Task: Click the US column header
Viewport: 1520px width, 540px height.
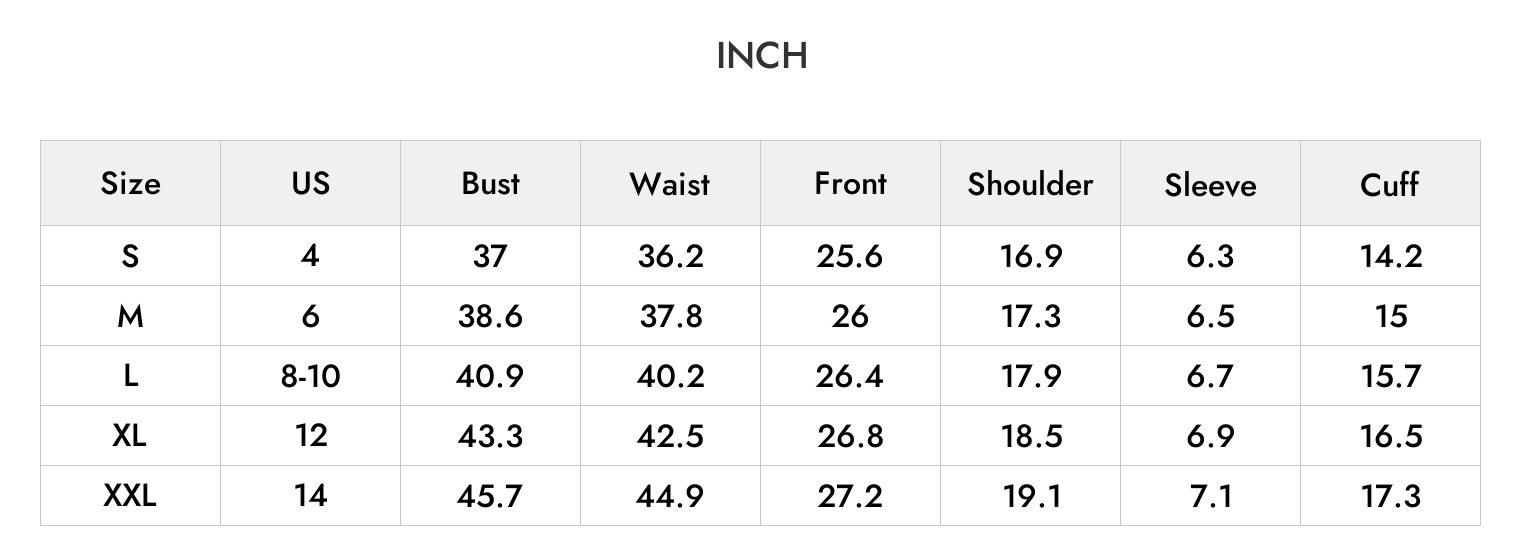Action: [x=310, y=184]
